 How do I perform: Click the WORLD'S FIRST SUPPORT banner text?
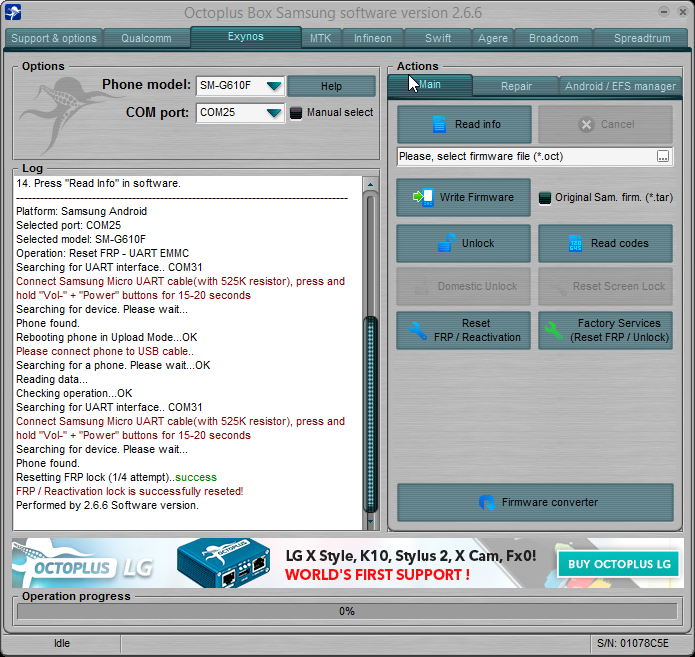point(377,575)
